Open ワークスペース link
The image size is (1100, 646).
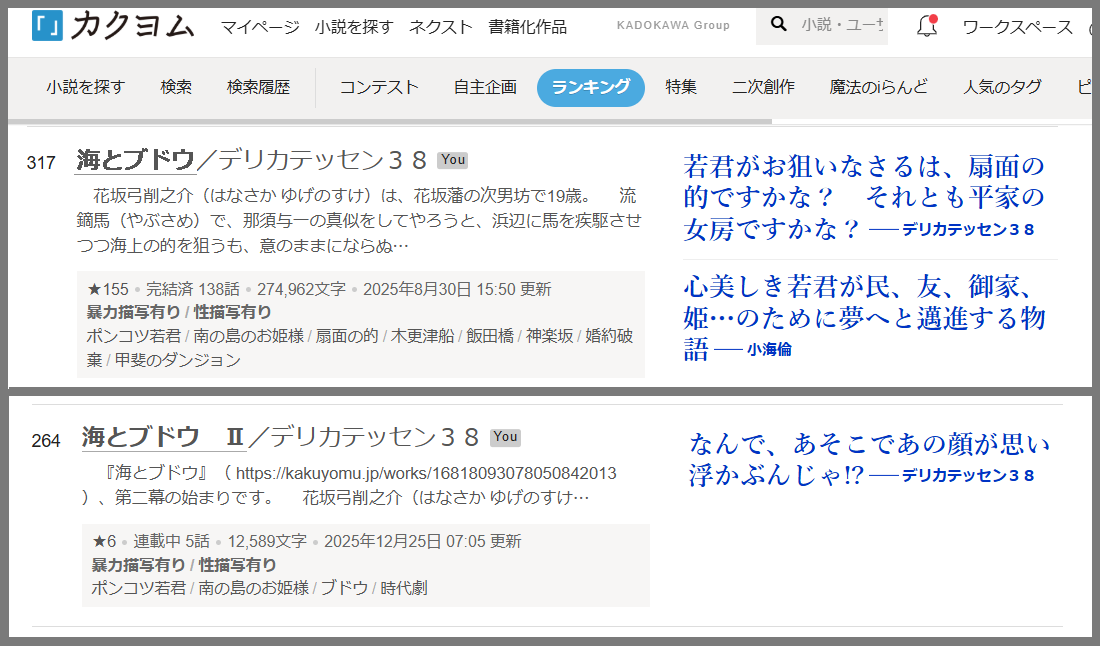coord(1017,27)
